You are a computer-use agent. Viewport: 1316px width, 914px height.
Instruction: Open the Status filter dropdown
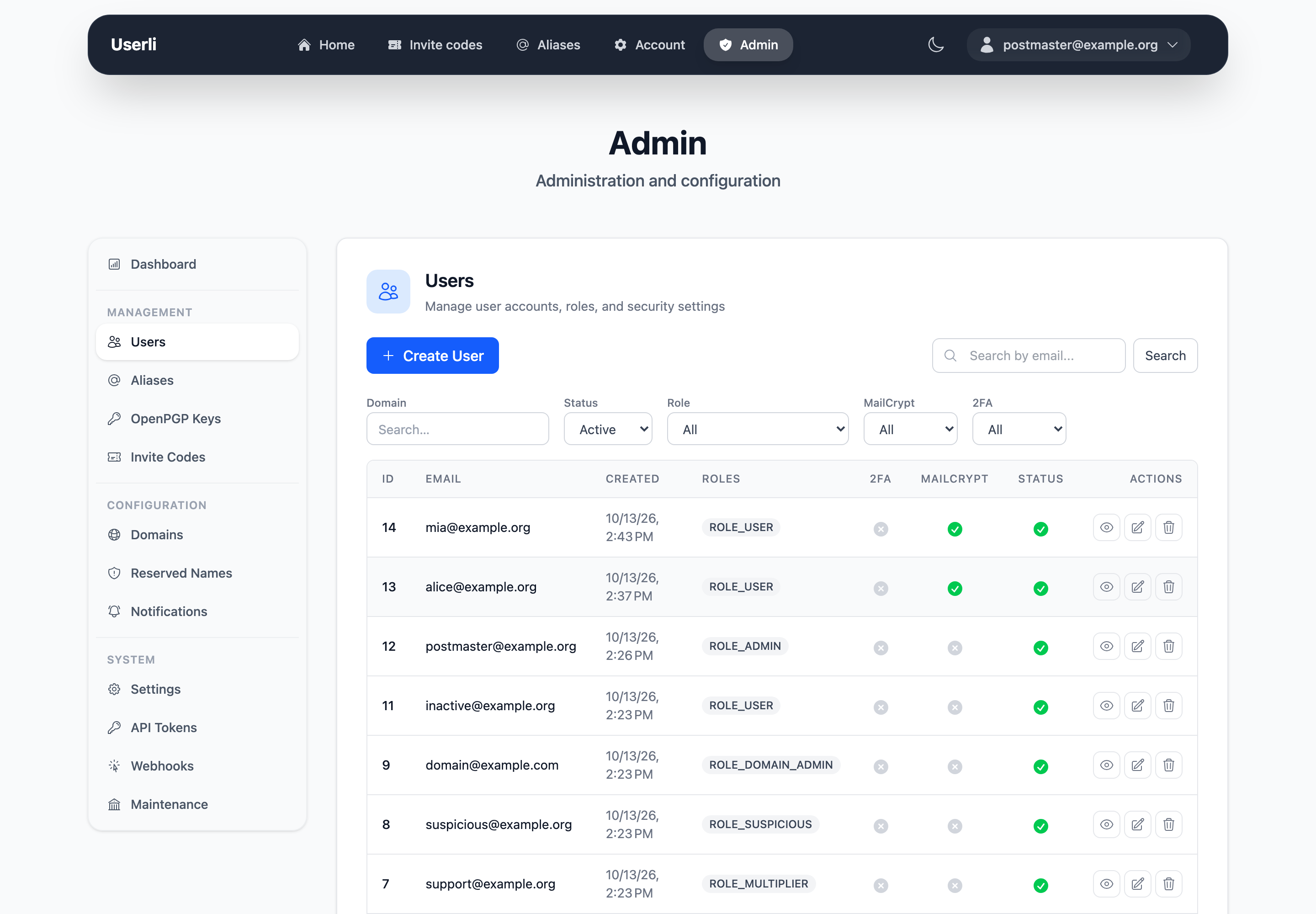coord(608,429)
